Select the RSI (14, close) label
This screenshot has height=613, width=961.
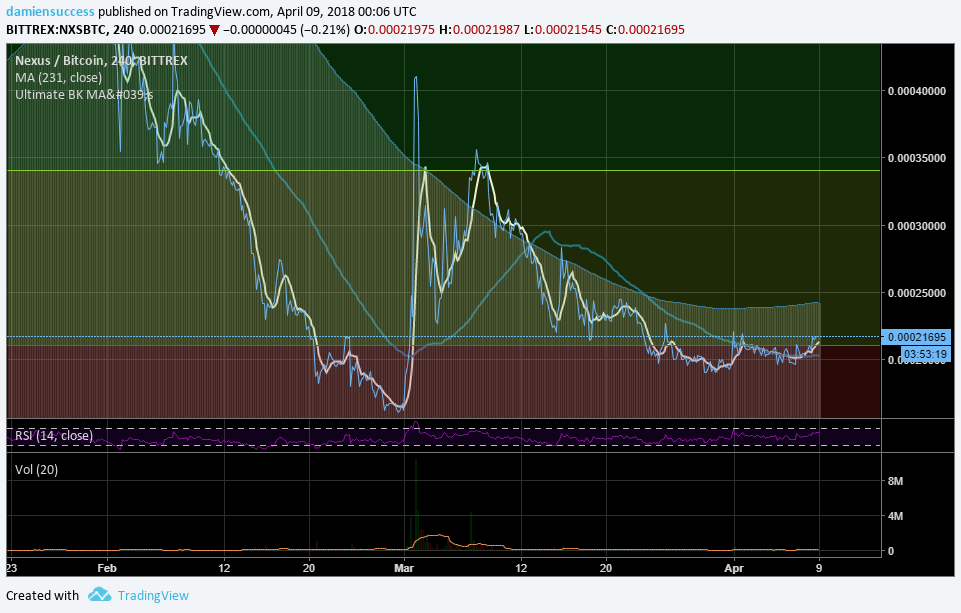tap(54, 435)
